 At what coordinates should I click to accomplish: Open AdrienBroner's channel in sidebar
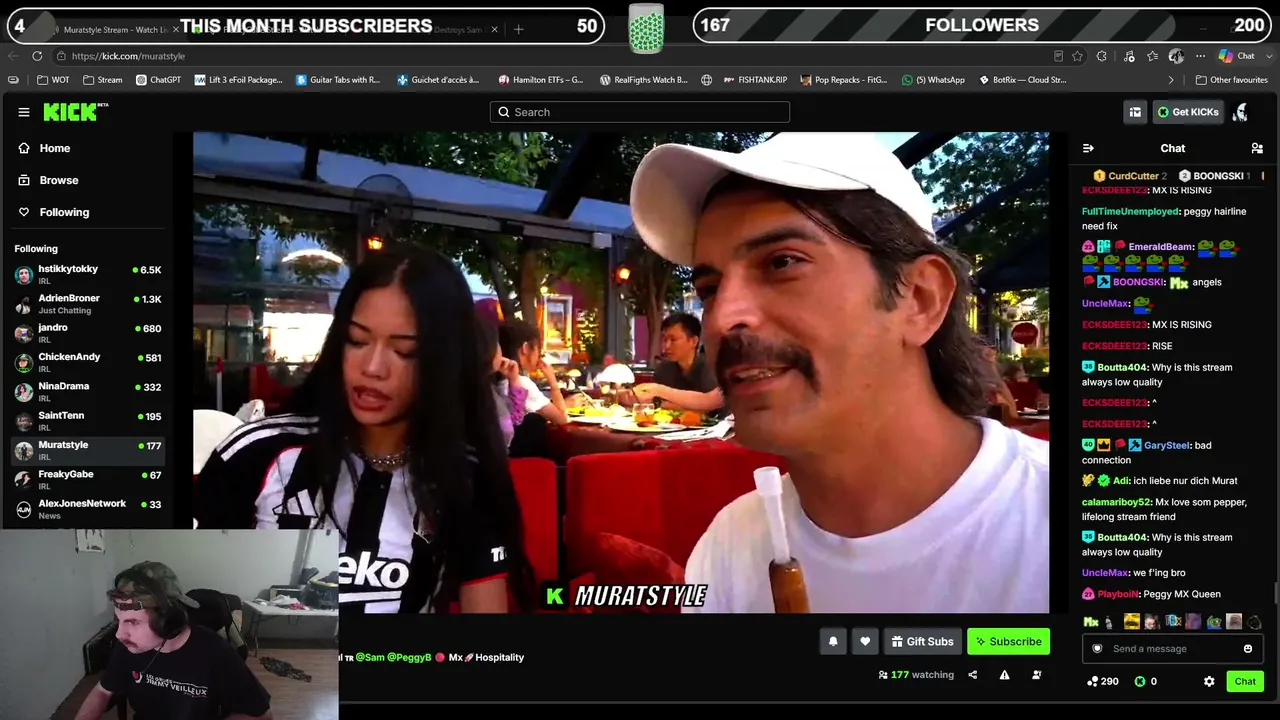89,304
